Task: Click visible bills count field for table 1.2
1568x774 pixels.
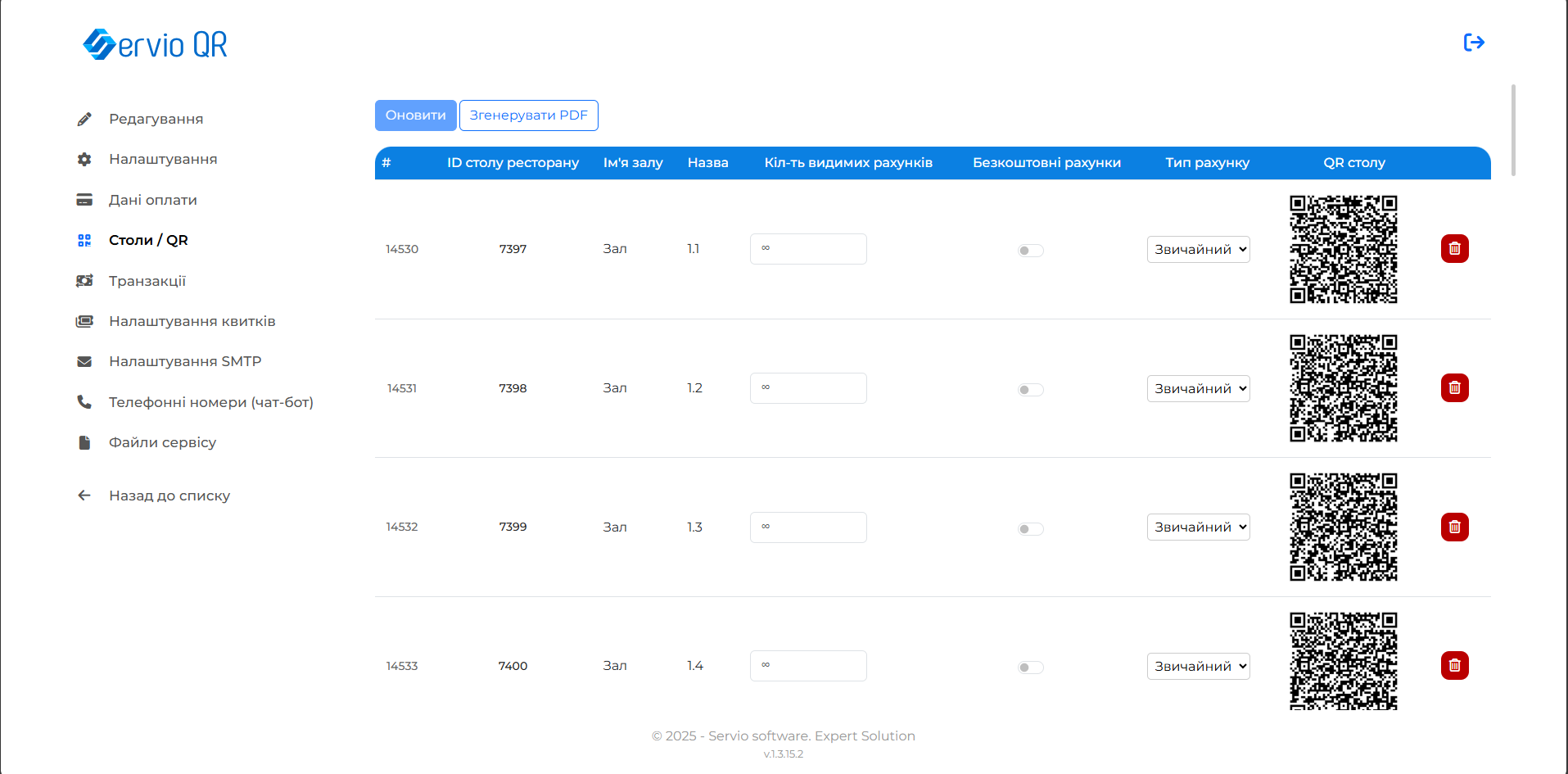Action: tap(807, 388)
